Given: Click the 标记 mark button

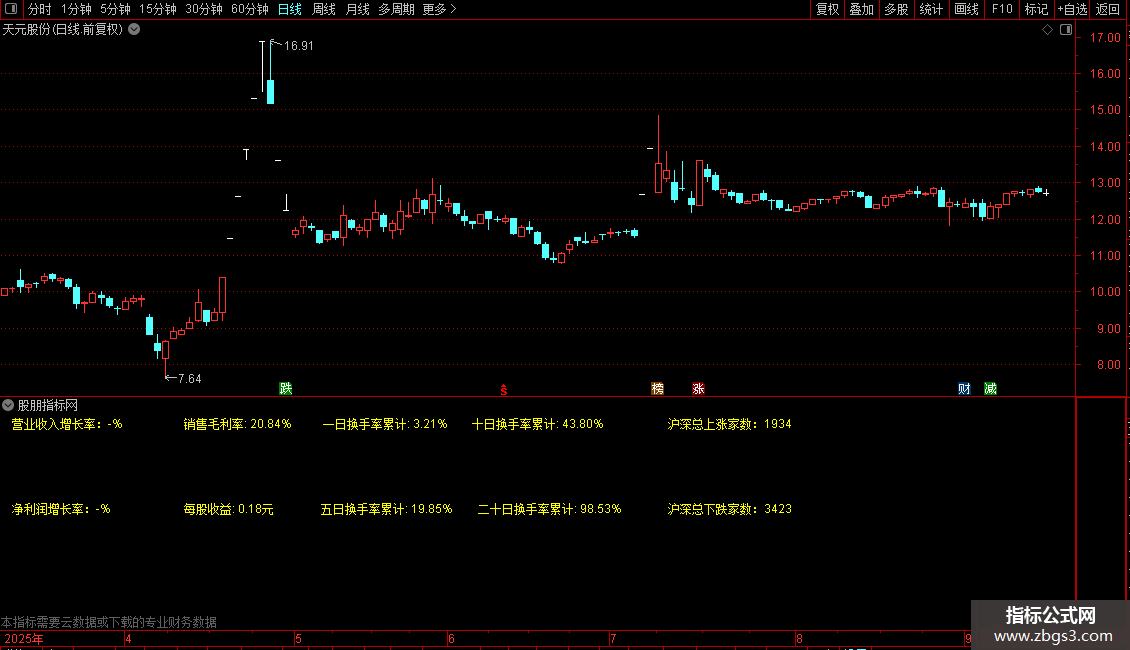Looking at the screenshot, I should tap(1036, 9).
